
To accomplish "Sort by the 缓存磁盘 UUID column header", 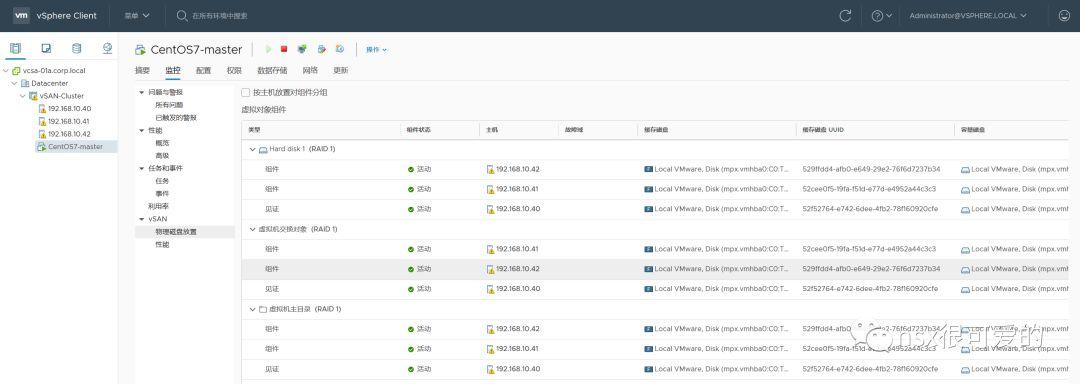I will [822, 129].
